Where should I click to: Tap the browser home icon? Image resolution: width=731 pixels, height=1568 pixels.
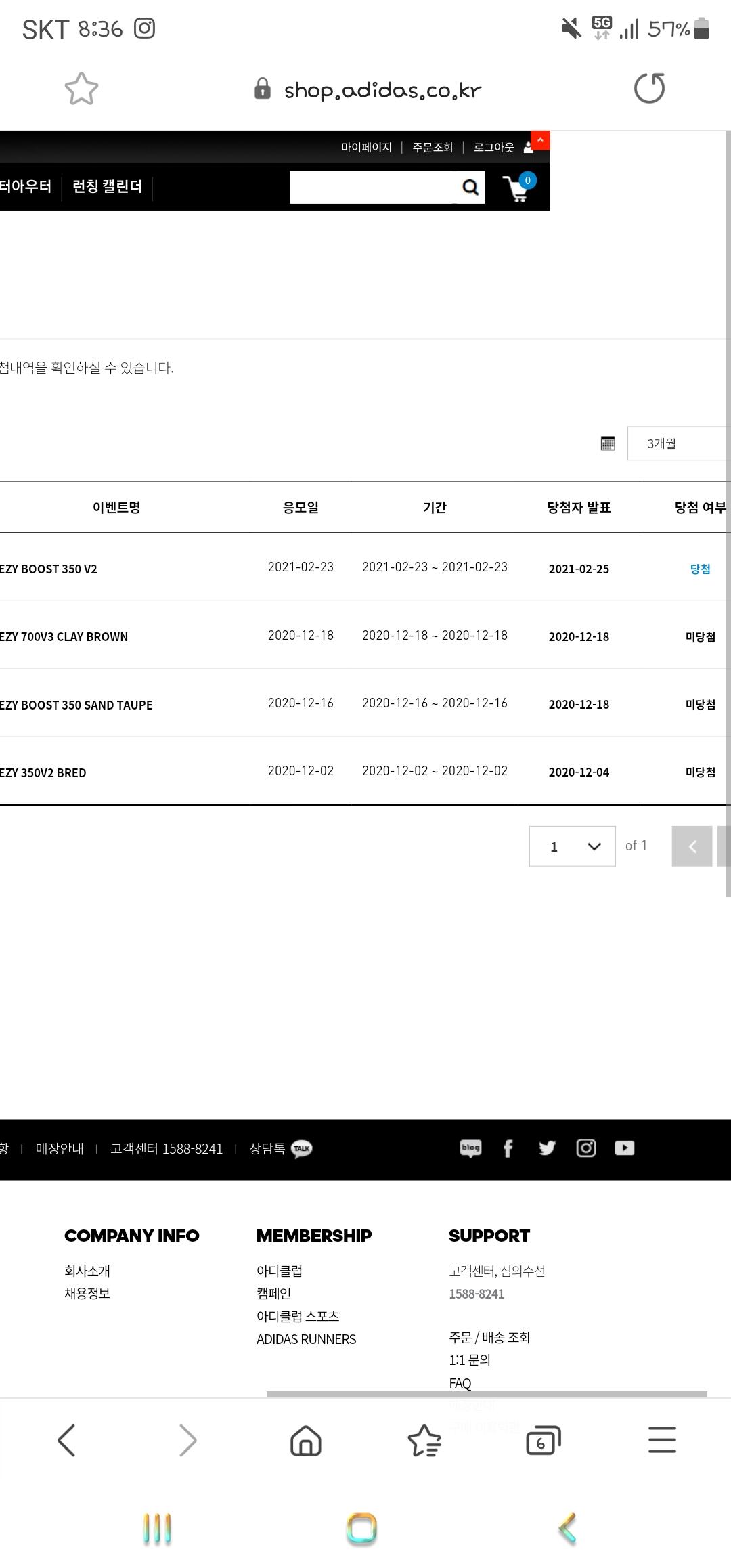[x=306, y=1440]
